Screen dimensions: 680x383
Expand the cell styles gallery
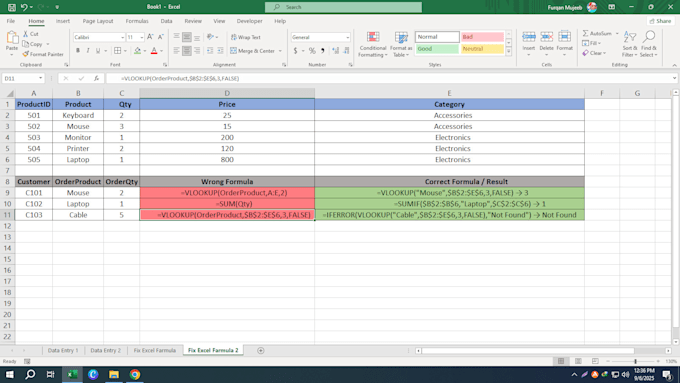pos(508,52)
